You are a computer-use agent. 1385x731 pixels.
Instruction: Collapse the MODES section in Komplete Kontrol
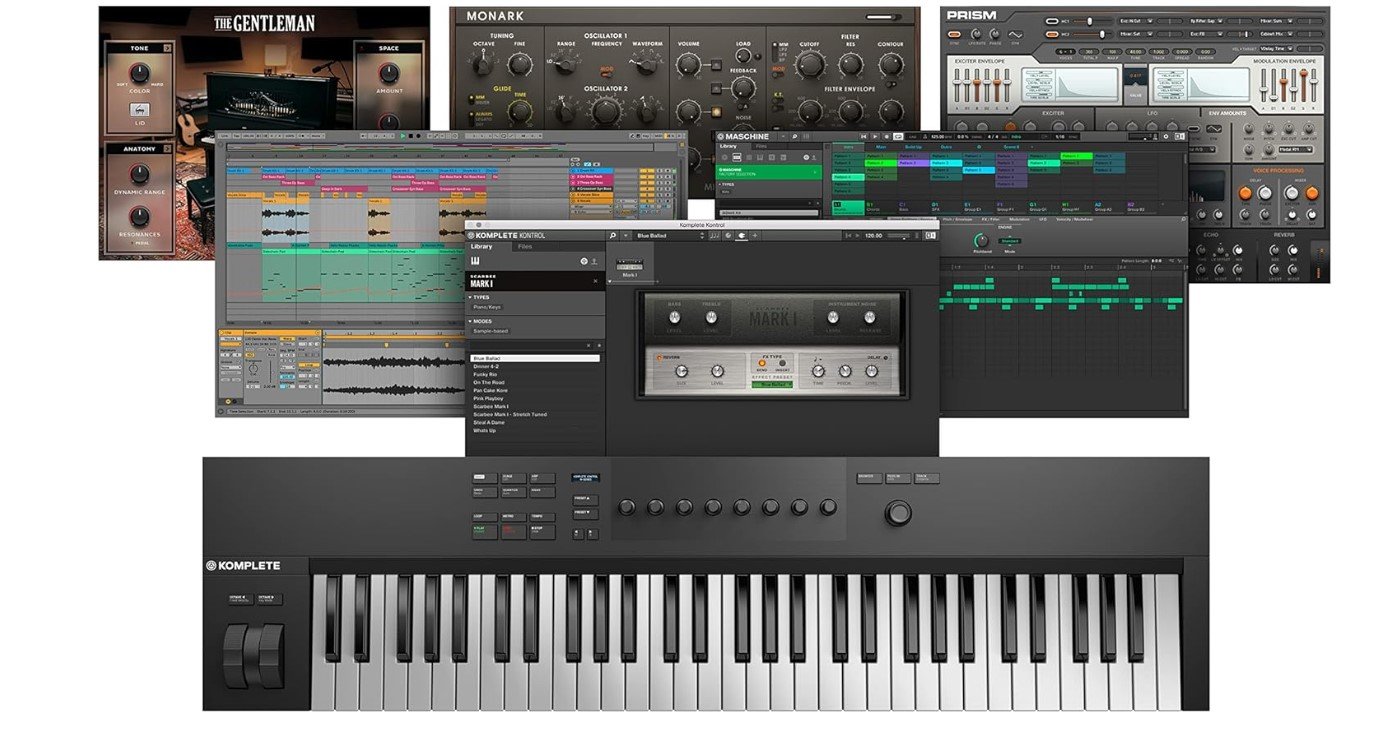(470, 321)
